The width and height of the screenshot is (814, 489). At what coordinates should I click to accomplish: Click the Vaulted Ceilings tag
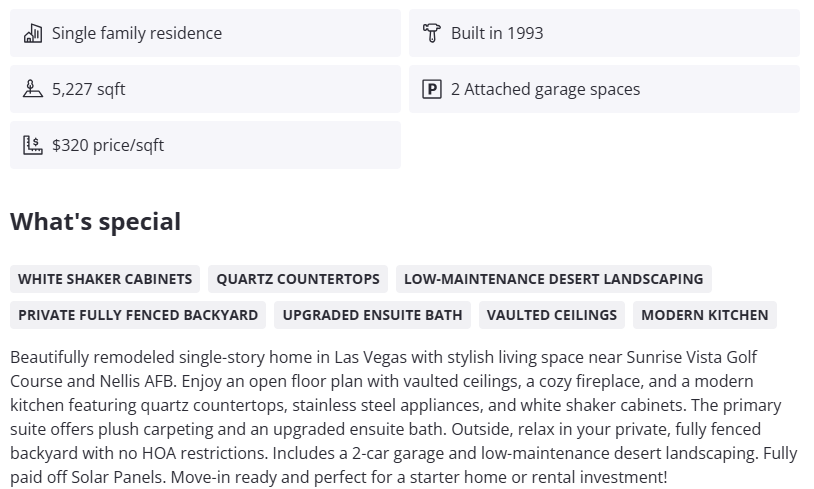pyautogui.click(x=552, y=315)
